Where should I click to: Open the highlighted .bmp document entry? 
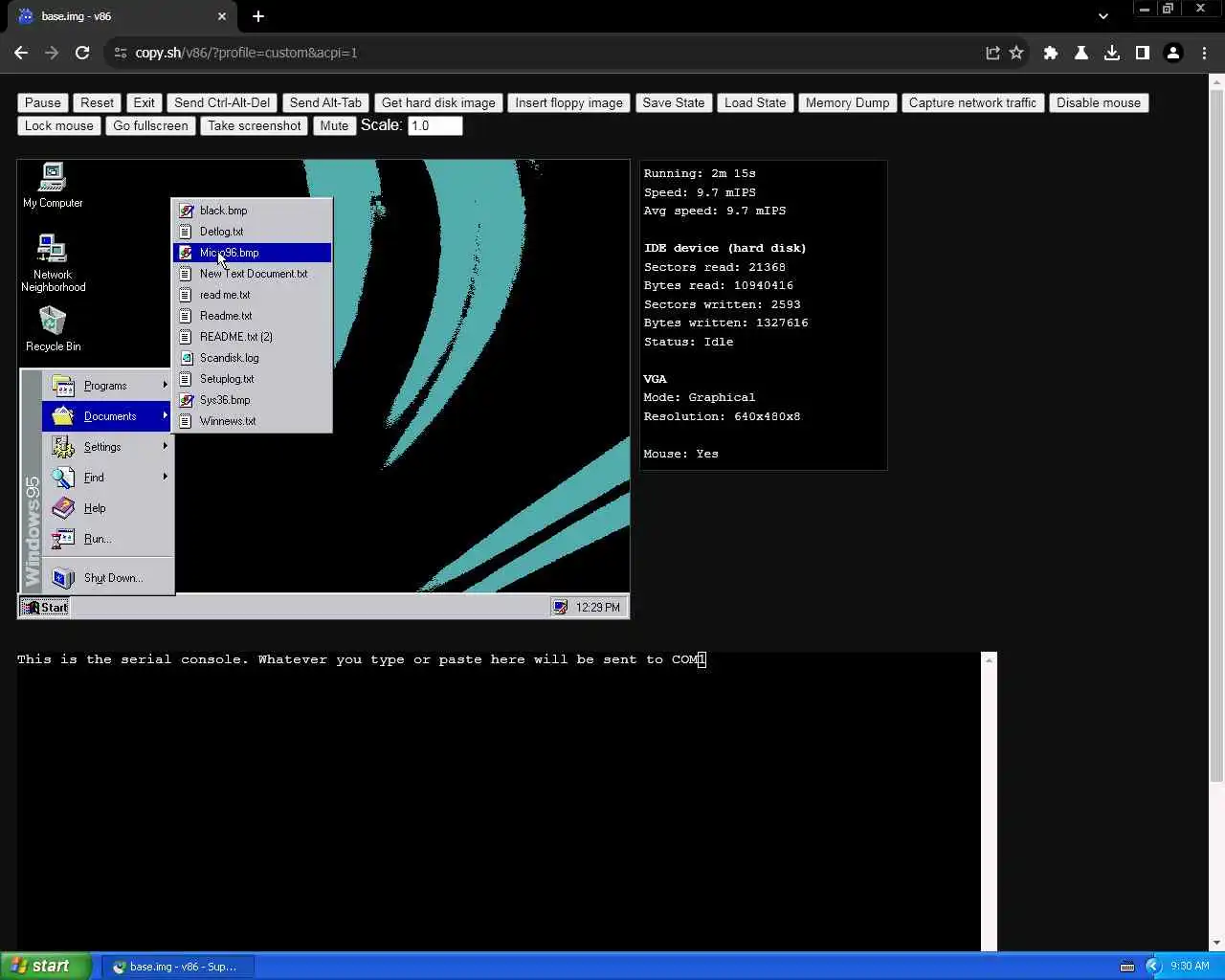[x=252, y=253]
